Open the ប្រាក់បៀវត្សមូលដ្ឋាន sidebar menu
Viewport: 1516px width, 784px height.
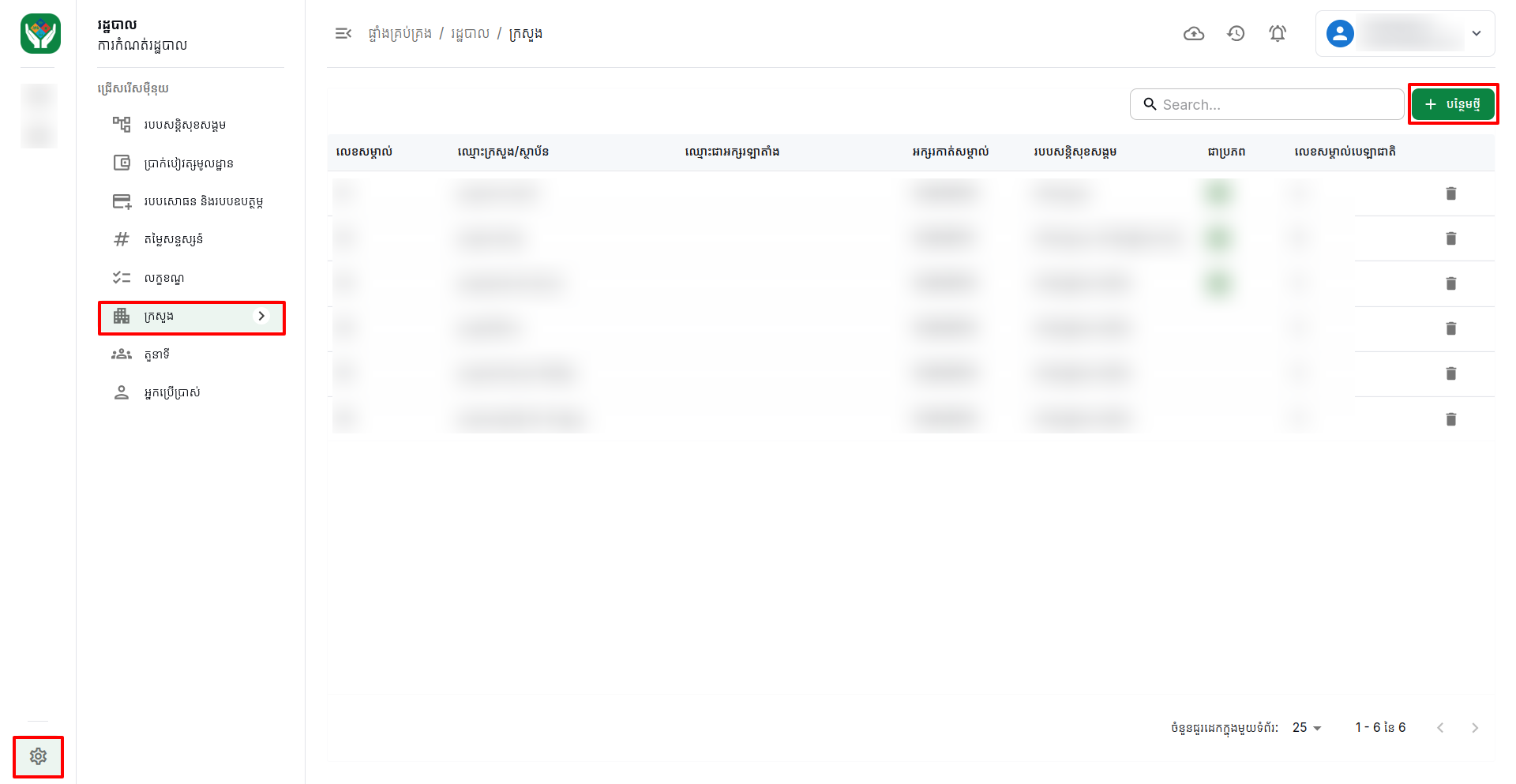[x=191, y=163]
